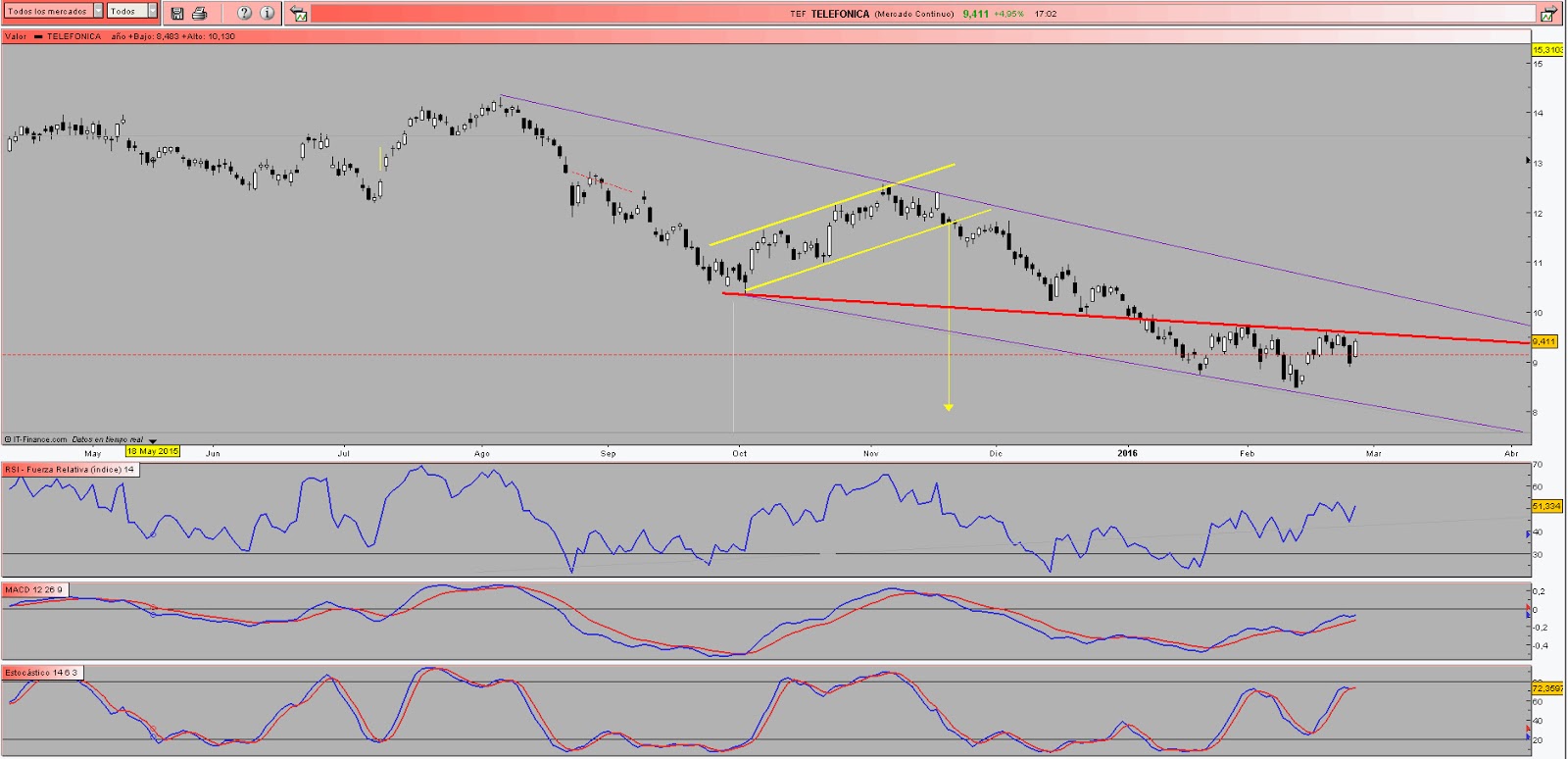Open the MACD 12 26 9 indicator label
The image size is (1568, 759).
tap(34, 589)
